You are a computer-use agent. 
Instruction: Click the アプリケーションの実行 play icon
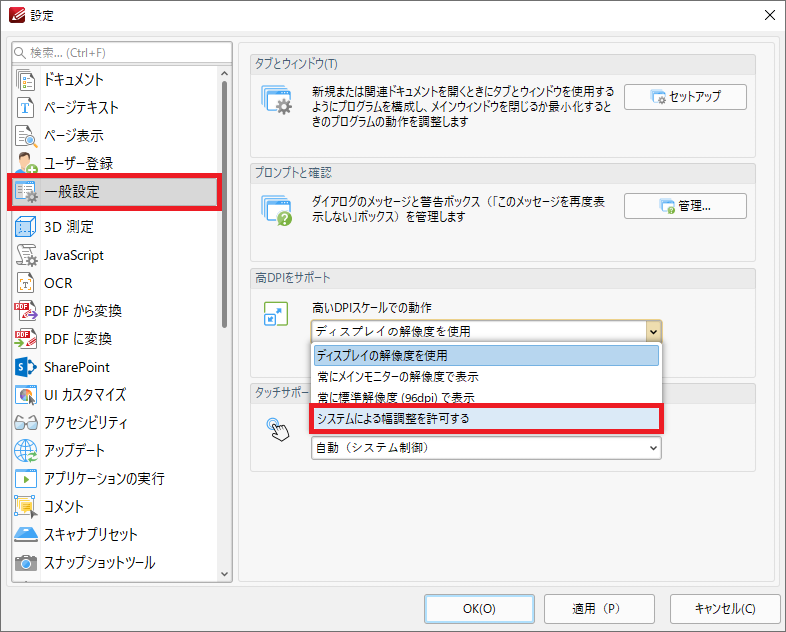[26, 479]
